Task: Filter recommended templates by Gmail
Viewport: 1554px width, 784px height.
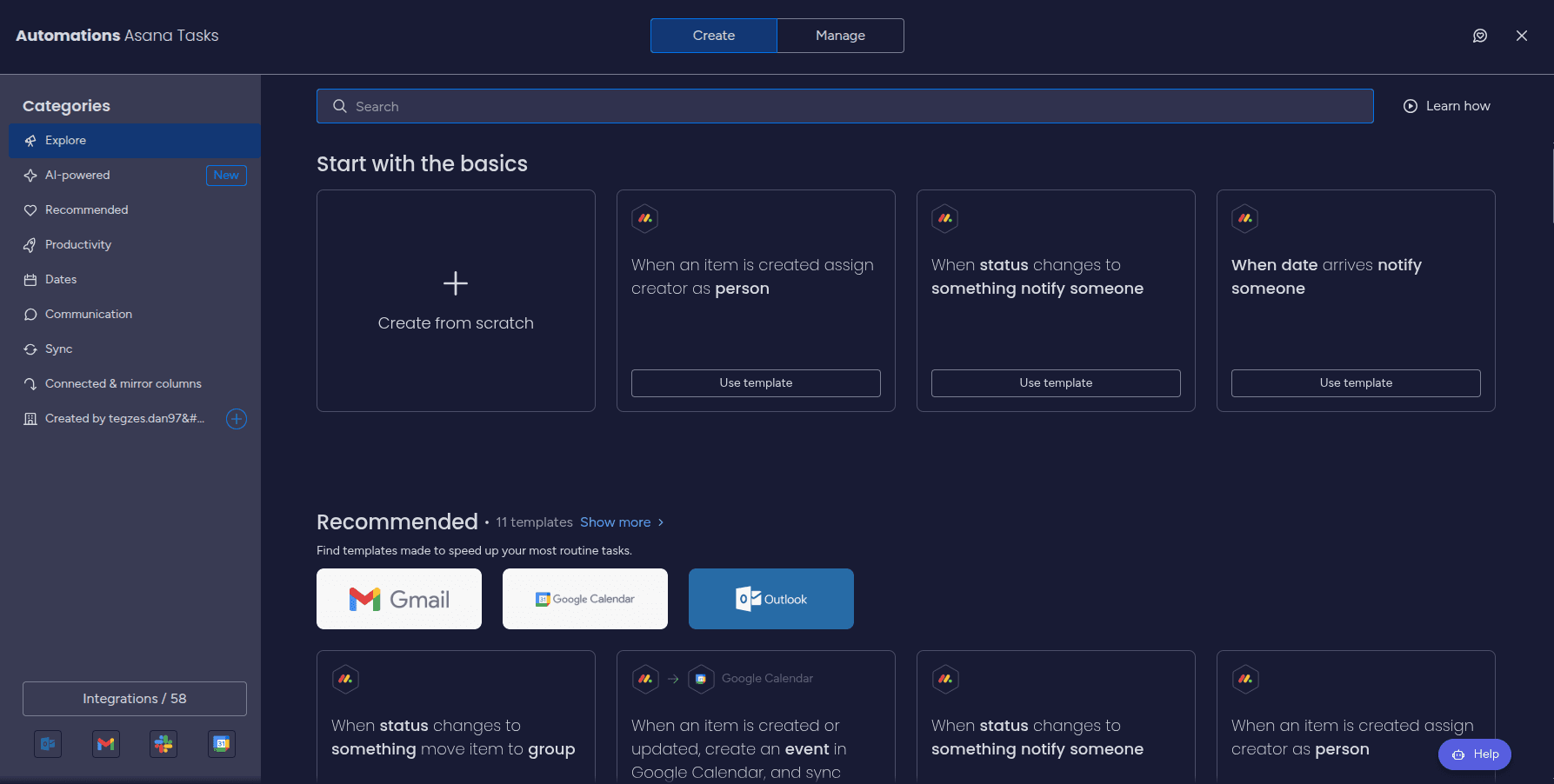Action: tap(398, 598)
